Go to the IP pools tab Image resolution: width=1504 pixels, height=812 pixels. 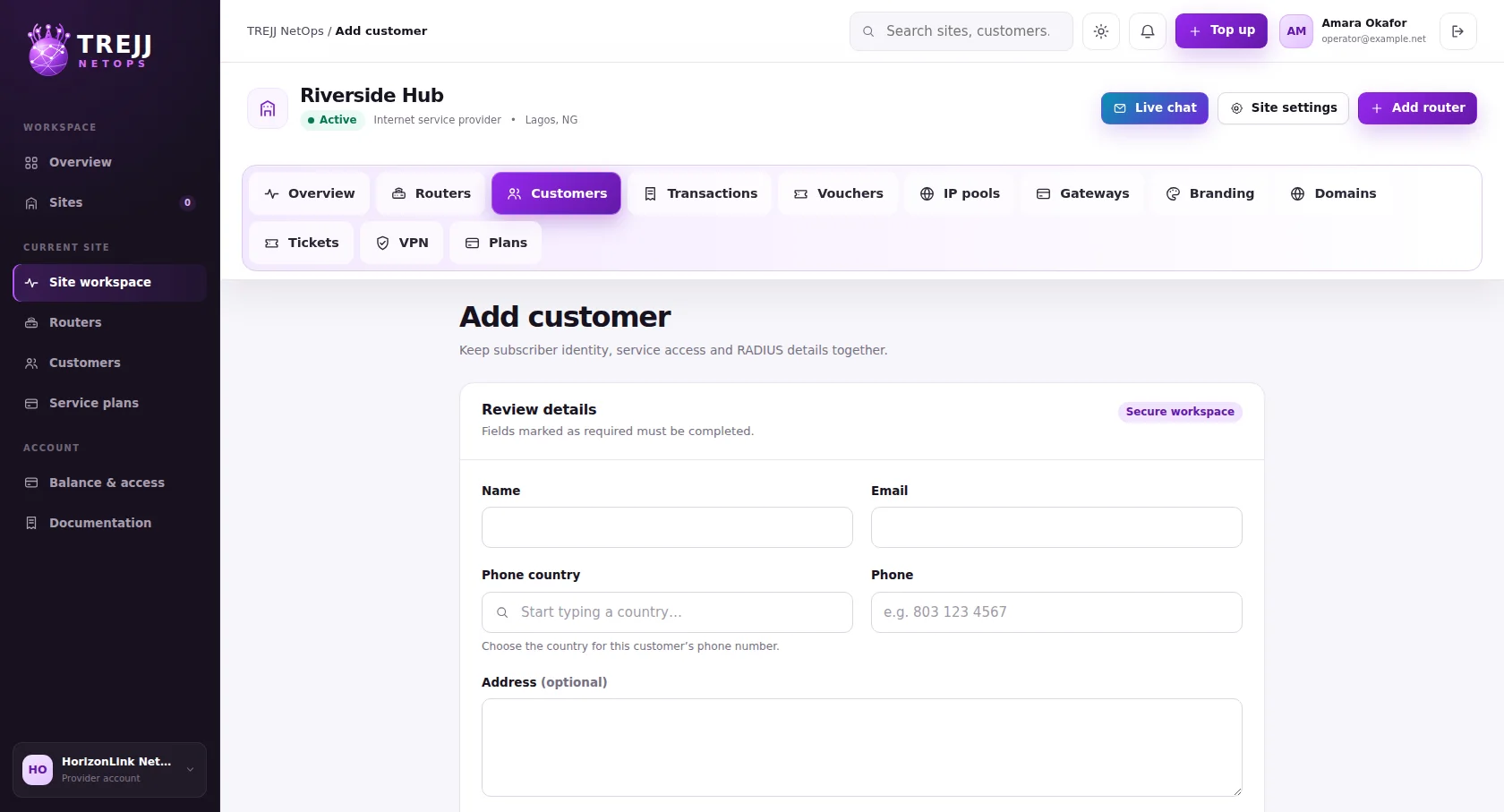[960, 193]
